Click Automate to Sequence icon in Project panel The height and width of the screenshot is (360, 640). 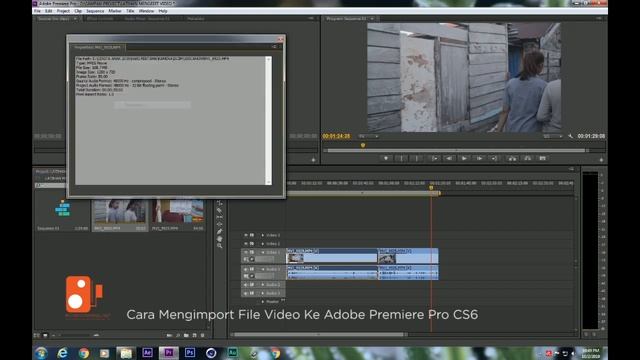coord(169,335)
